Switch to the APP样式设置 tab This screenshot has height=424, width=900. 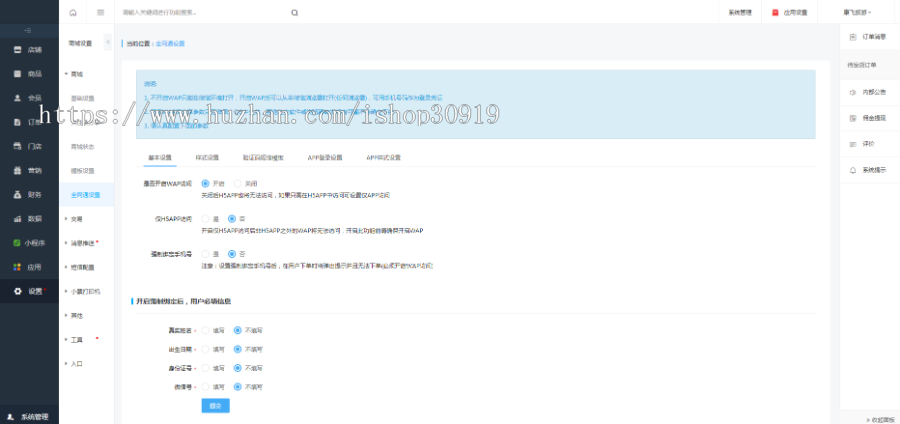383,158
